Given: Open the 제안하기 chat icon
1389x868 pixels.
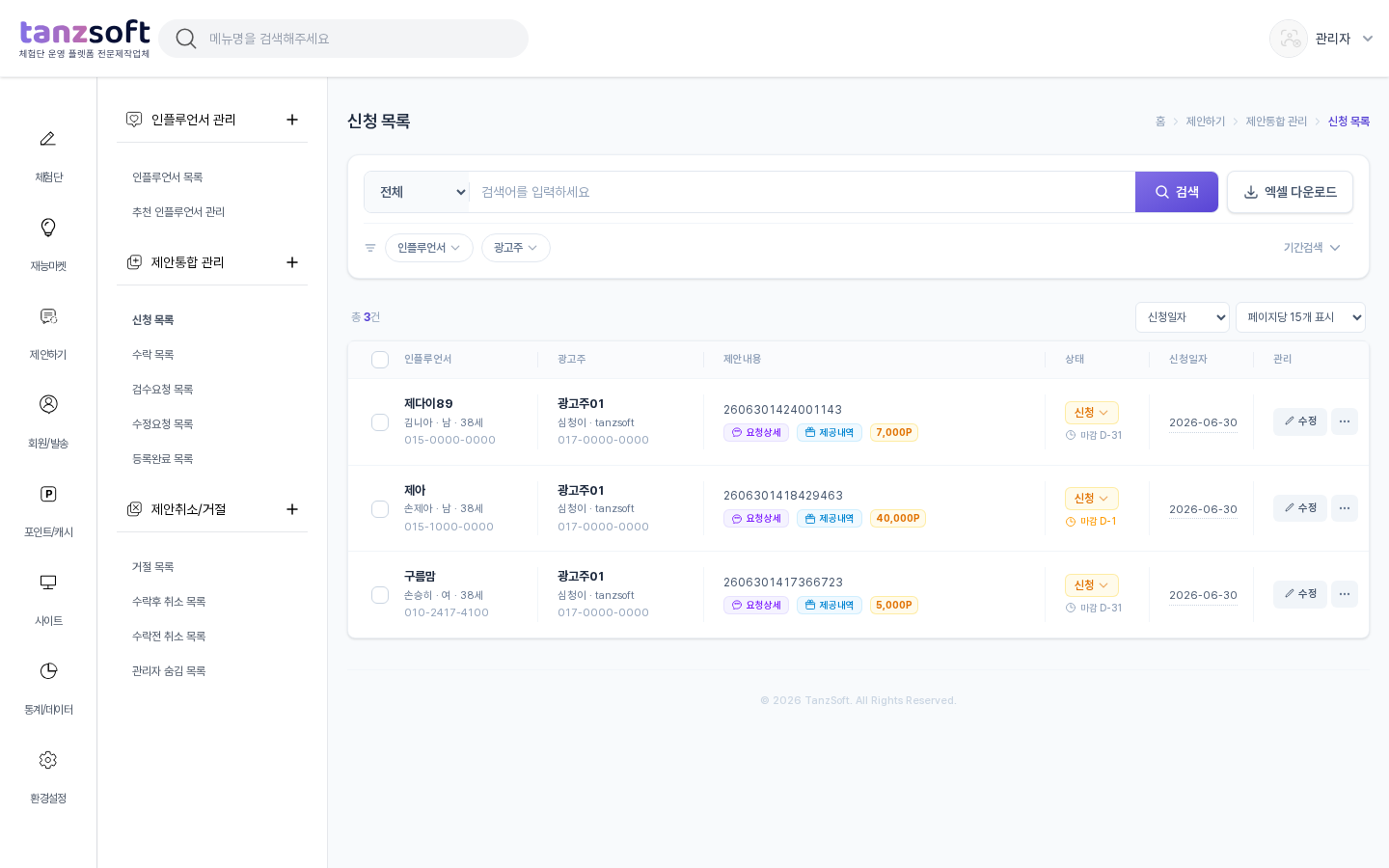Looking at the screenshot, I should point(48,316).
